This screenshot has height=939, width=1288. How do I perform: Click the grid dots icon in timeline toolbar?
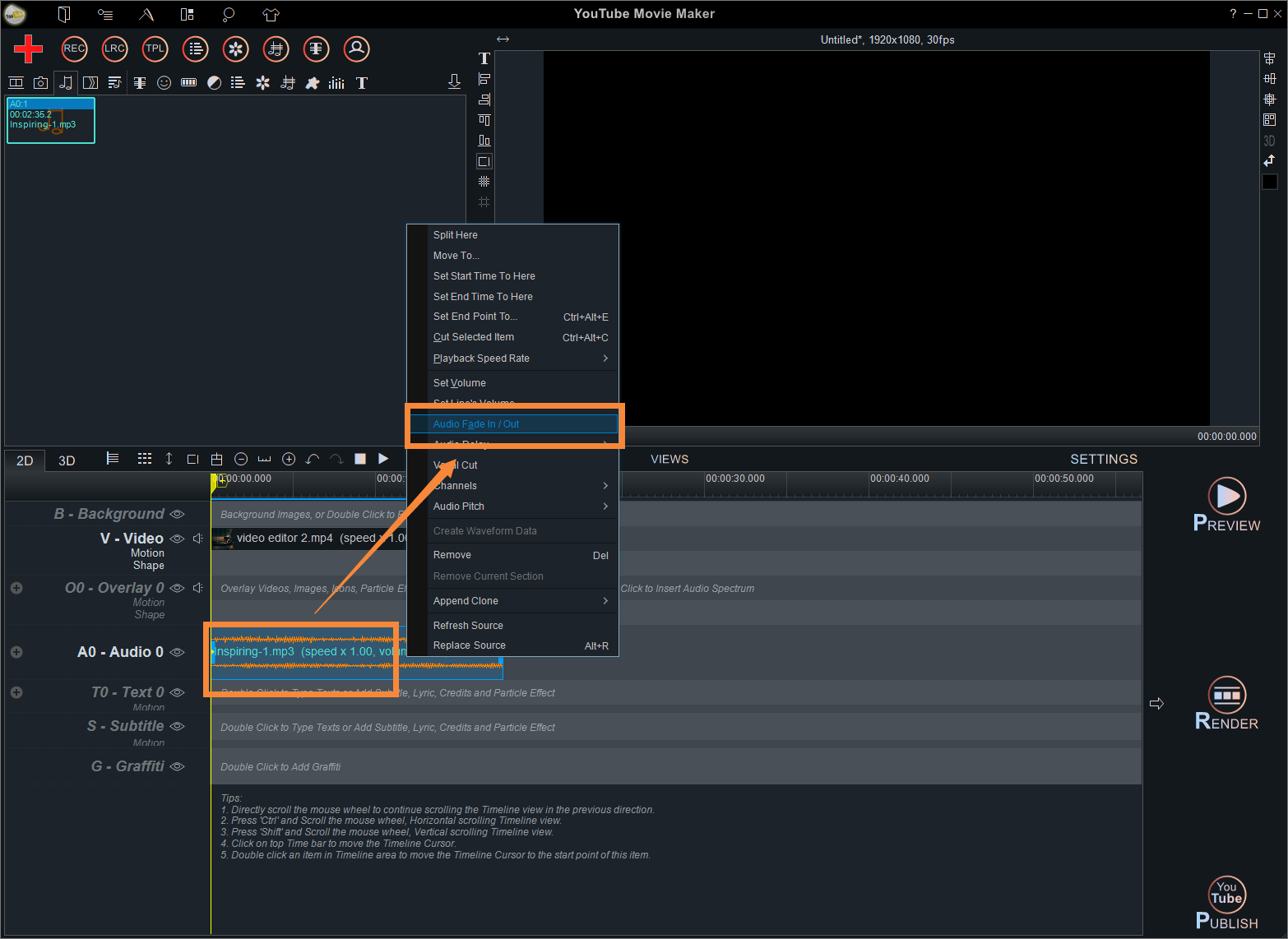(145, 459)
